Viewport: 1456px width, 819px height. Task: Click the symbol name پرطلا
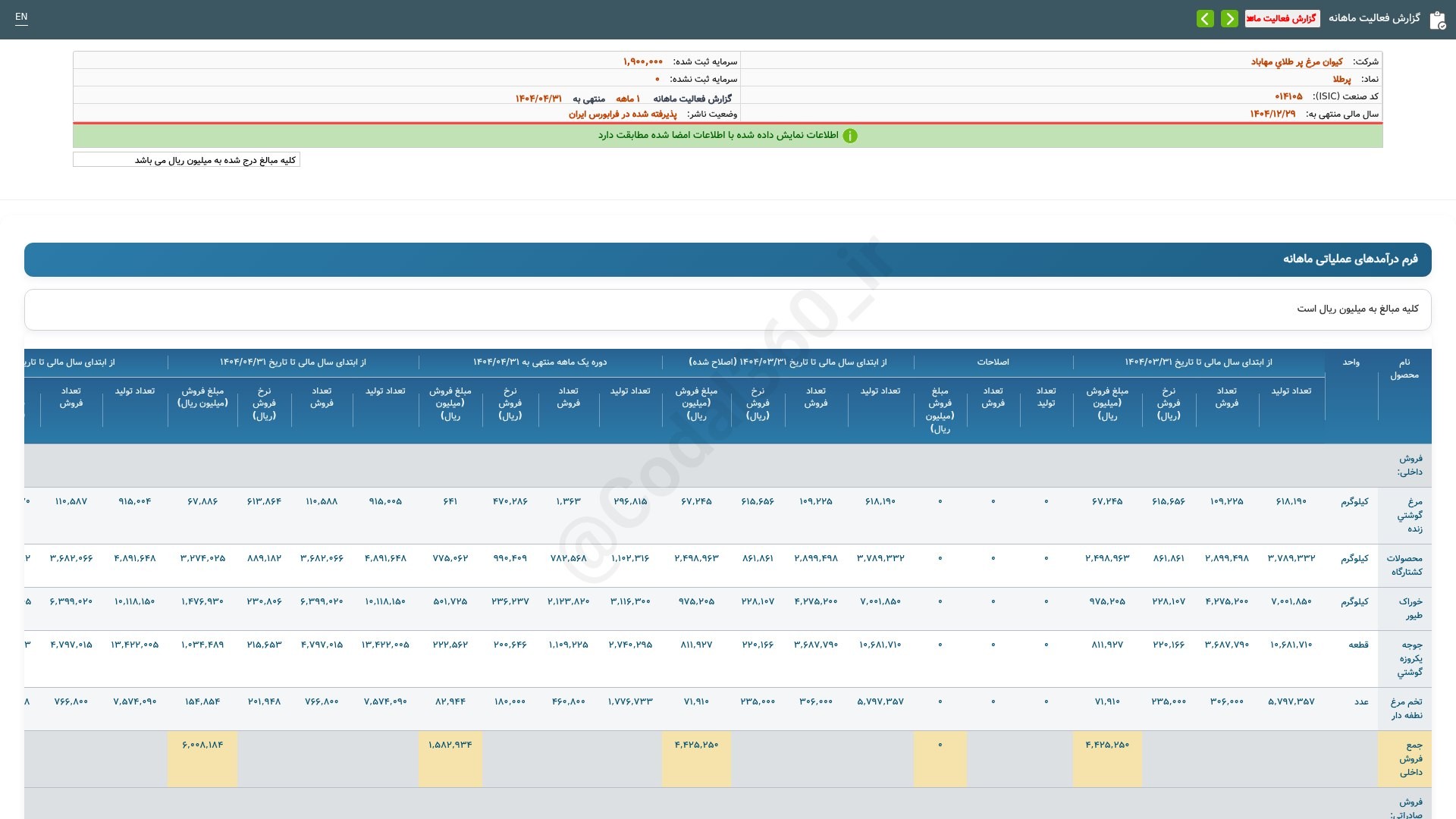(x=1341, y=79)
